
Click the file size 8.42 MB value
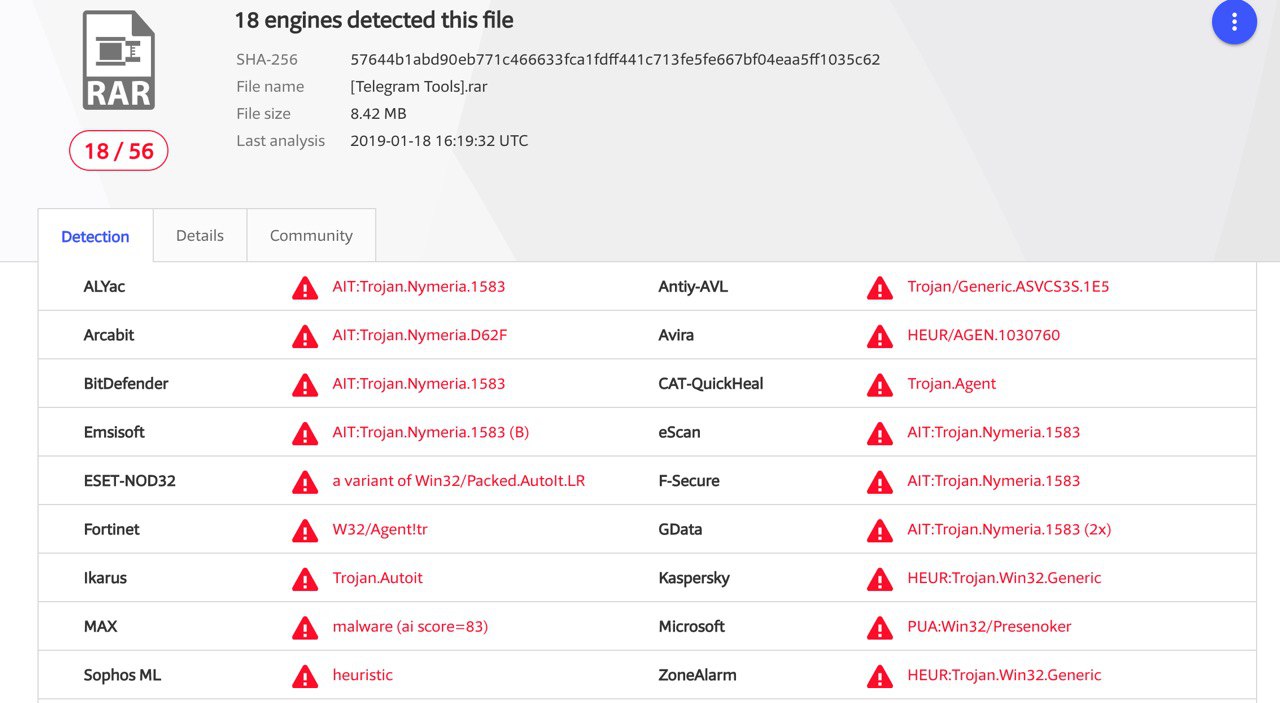378,114
